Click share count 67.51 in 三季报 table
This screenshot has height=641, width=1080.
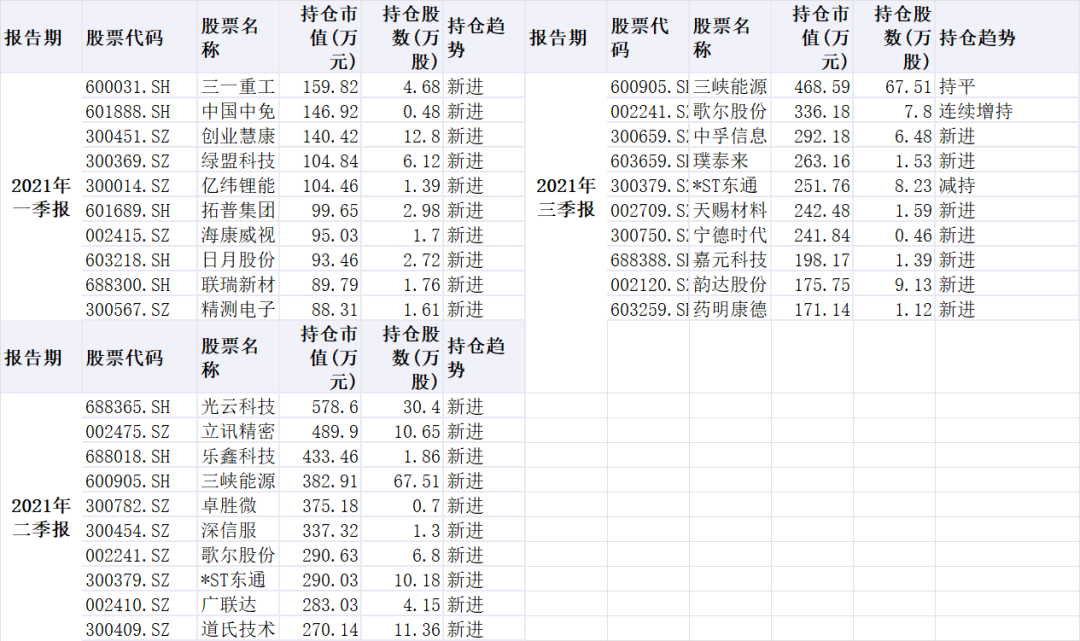(908, 87)
